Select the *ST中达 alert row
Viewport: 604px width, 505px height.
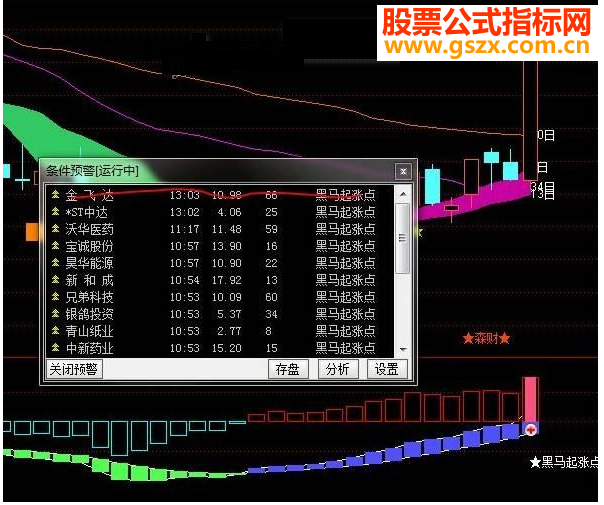click(220, 212)
